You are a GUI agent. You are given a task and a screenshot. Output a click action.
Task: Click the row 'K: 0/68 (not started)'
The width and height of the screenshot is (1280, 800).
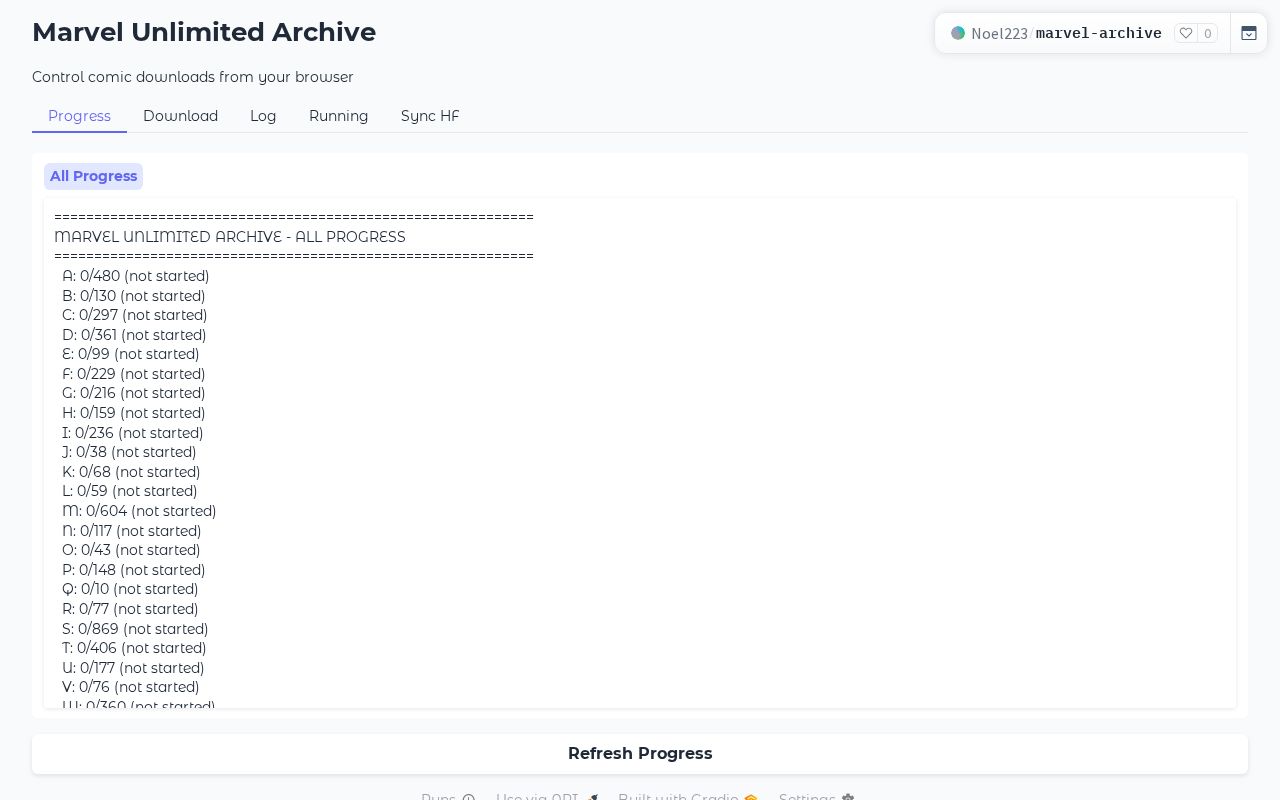tap(131, 472)
